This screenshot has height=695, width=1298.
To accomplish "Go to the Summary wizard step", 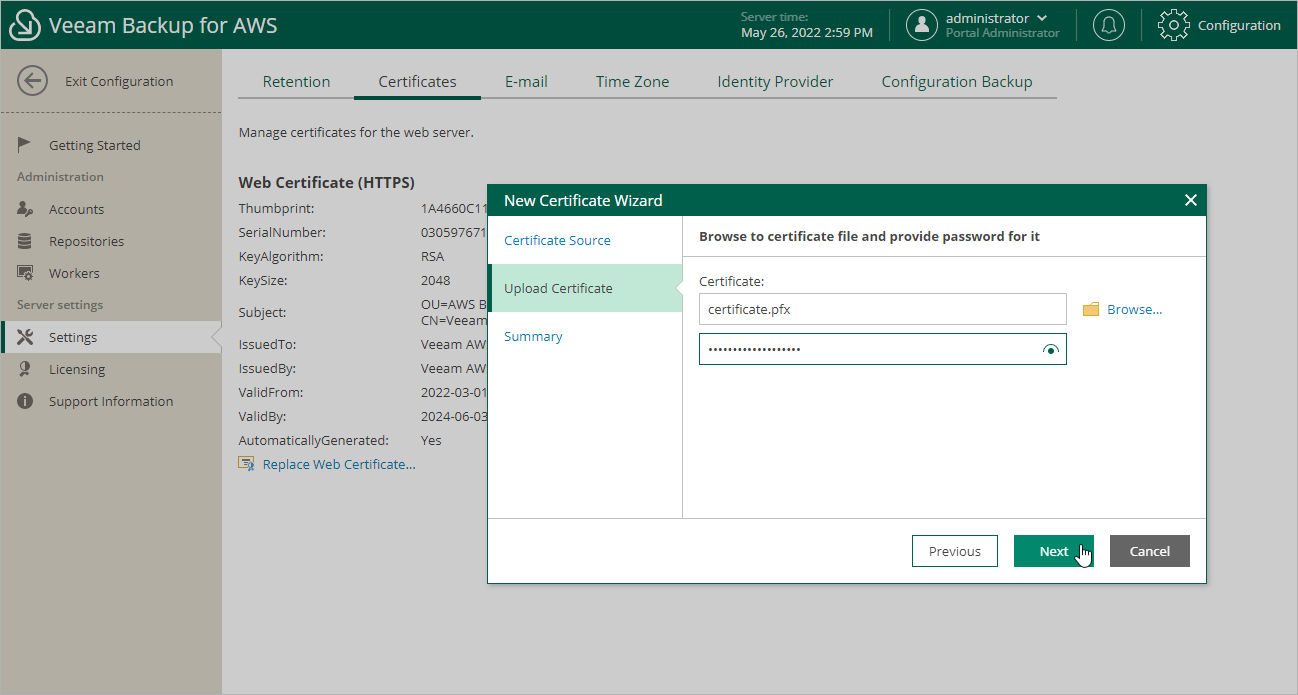I will tap(533, 336).
